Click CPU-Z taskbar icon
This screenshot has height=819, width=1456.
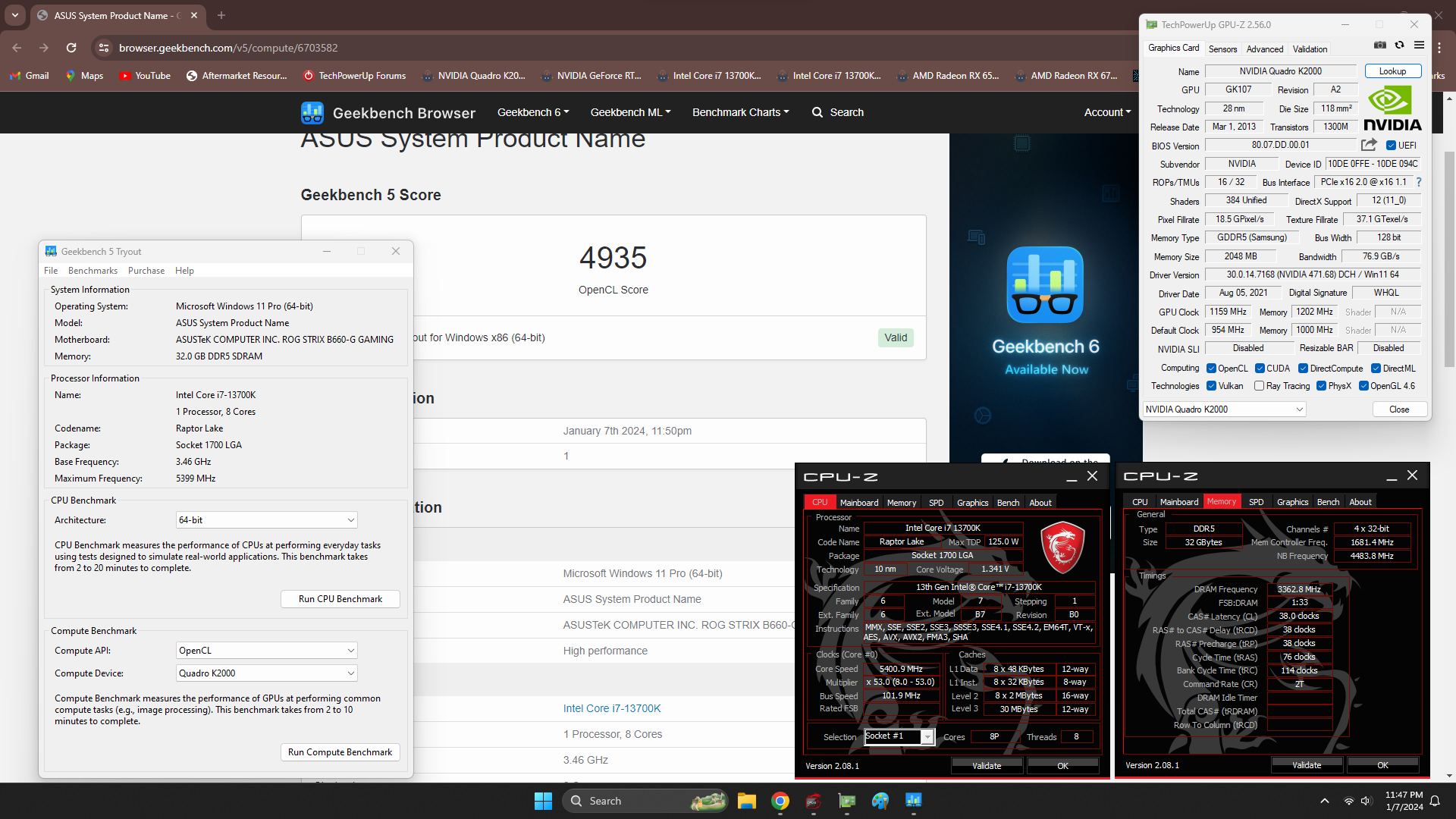pos(814,801)
